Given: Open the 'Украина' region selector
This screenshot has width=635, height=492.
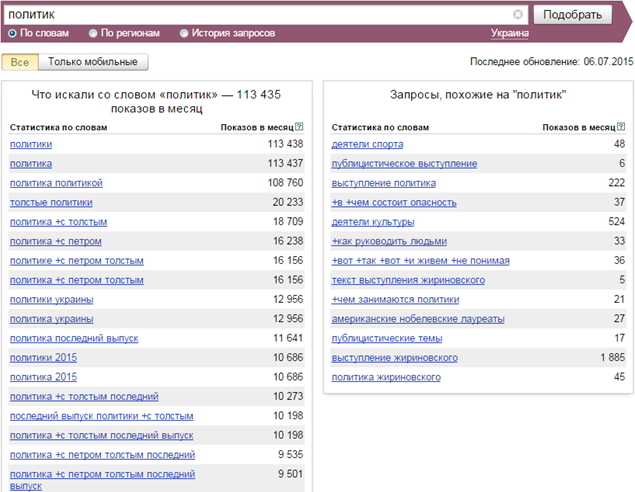Looking at the screenshot, I should (509, 33).
